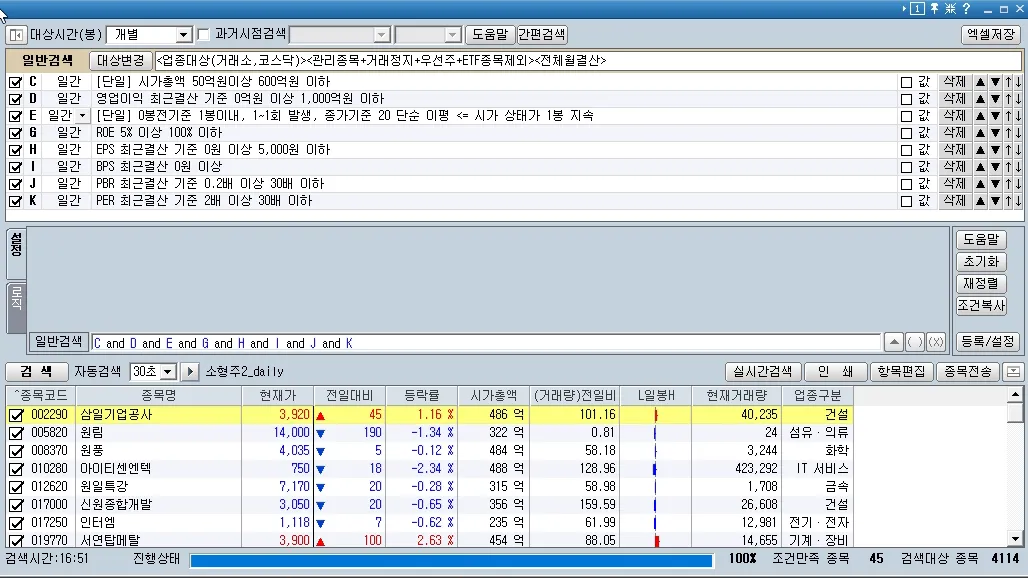Viewport: 1028px width, 578px height.
Task: Expand the 일간 period dropdown for condition E
Action: click(82, 116)
